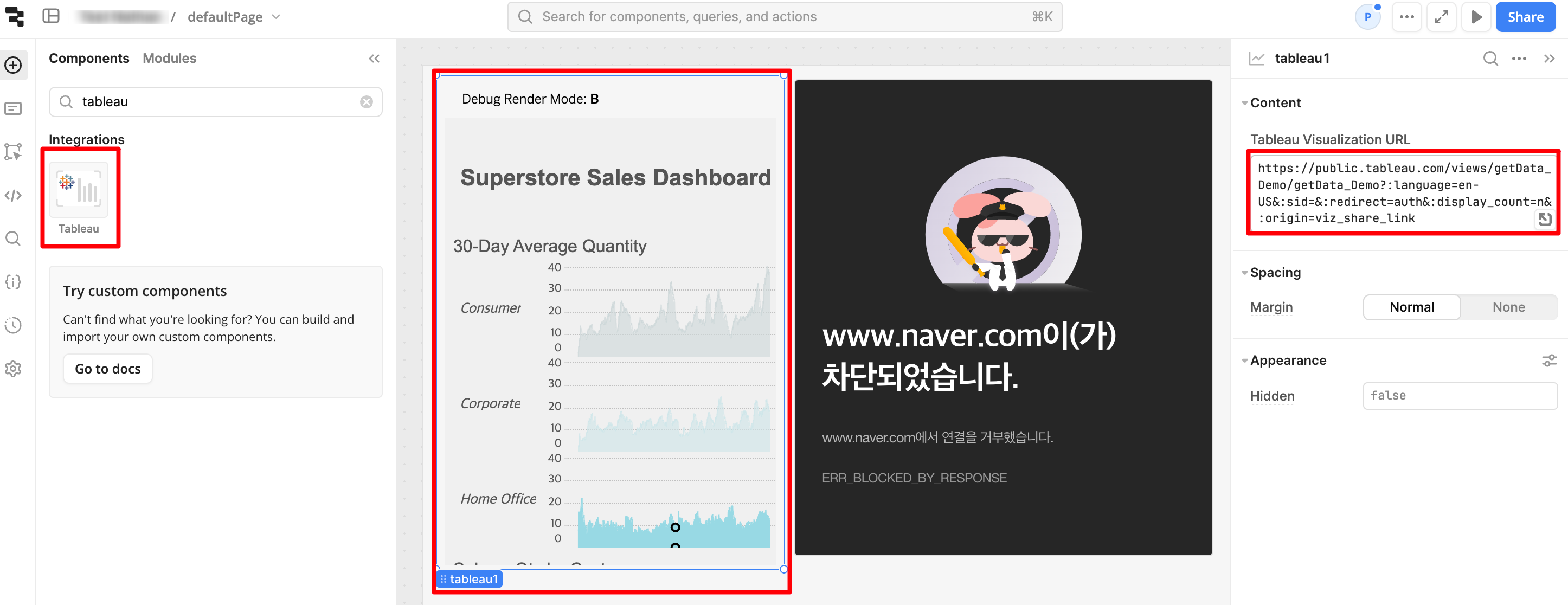Set Margin to Normal
The height and width of the screenshot is (605, 1568).
(x=1412, y=307)
